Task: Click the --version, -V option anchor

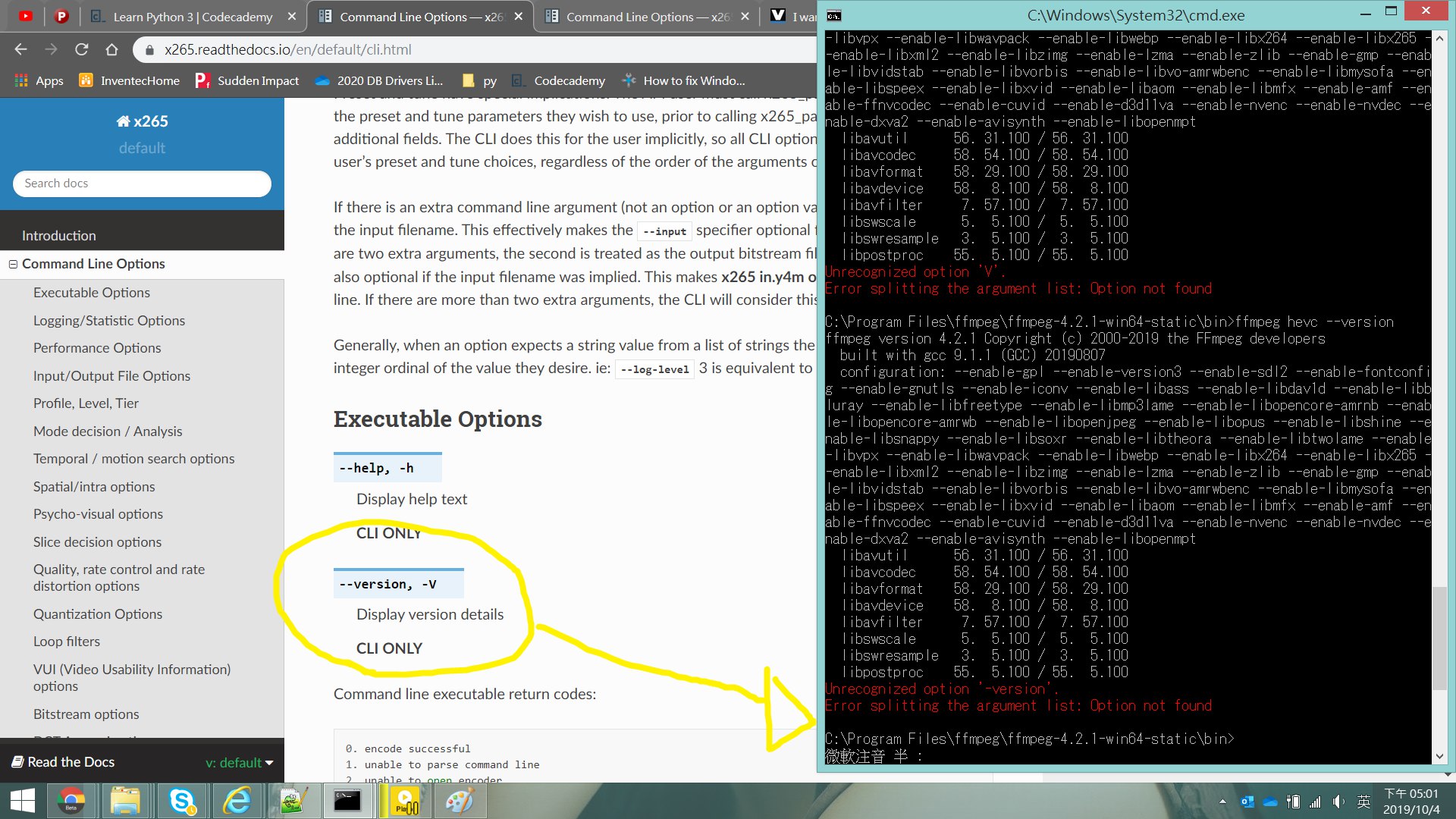Action: pos(399,584)
